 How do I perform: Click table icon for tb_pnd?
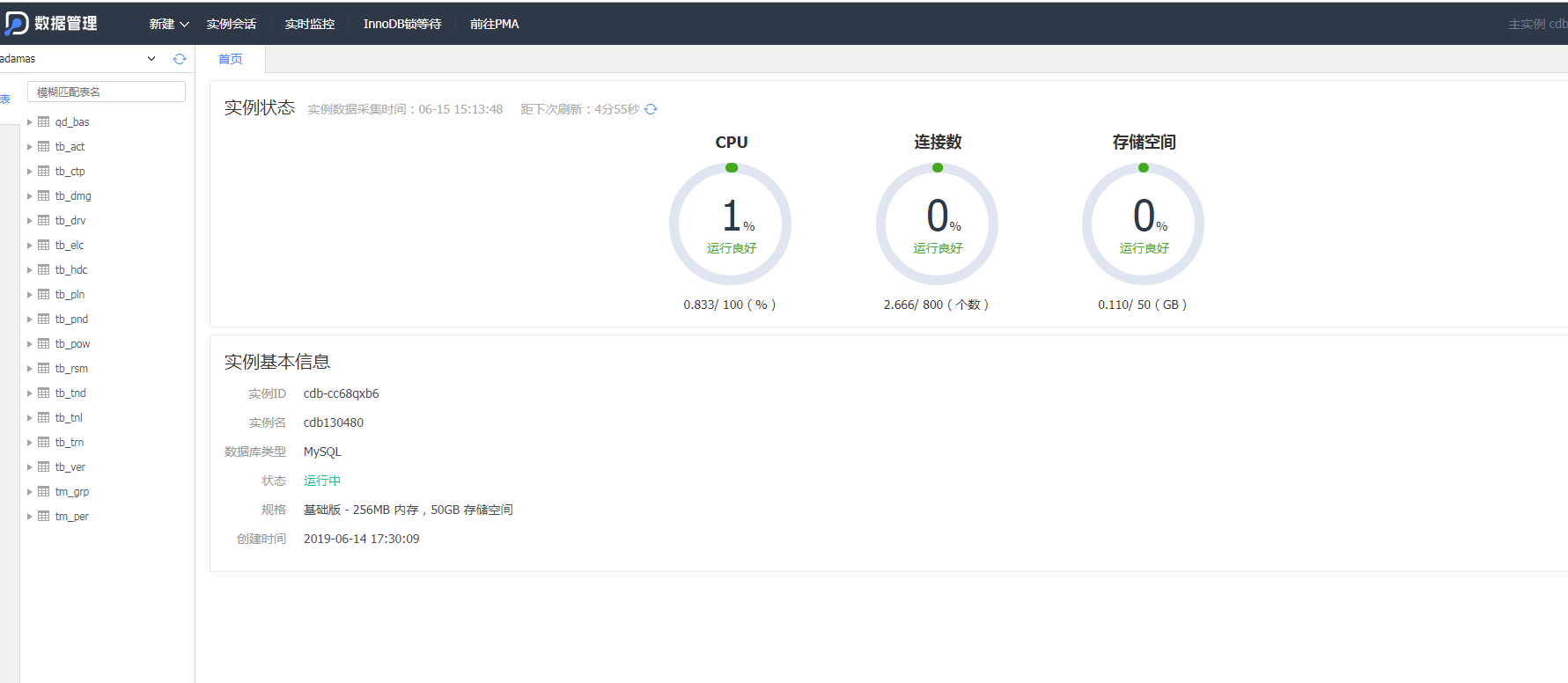click(44, 319)
